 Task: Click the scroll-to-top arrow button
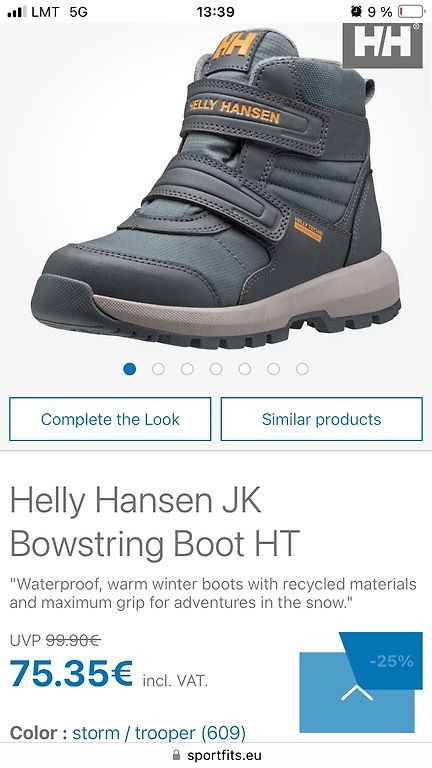click(357, 692)
